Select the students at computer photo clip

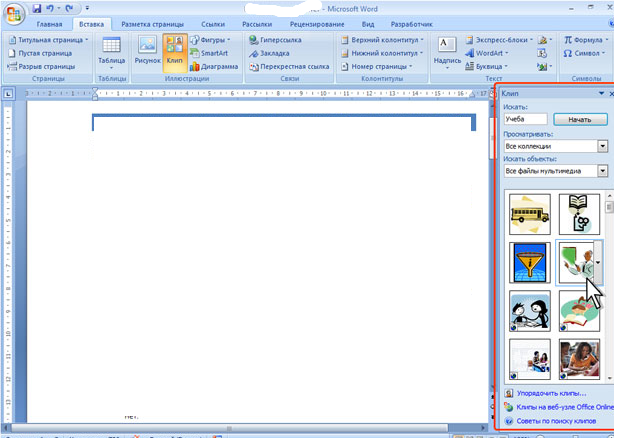[530, 360]
